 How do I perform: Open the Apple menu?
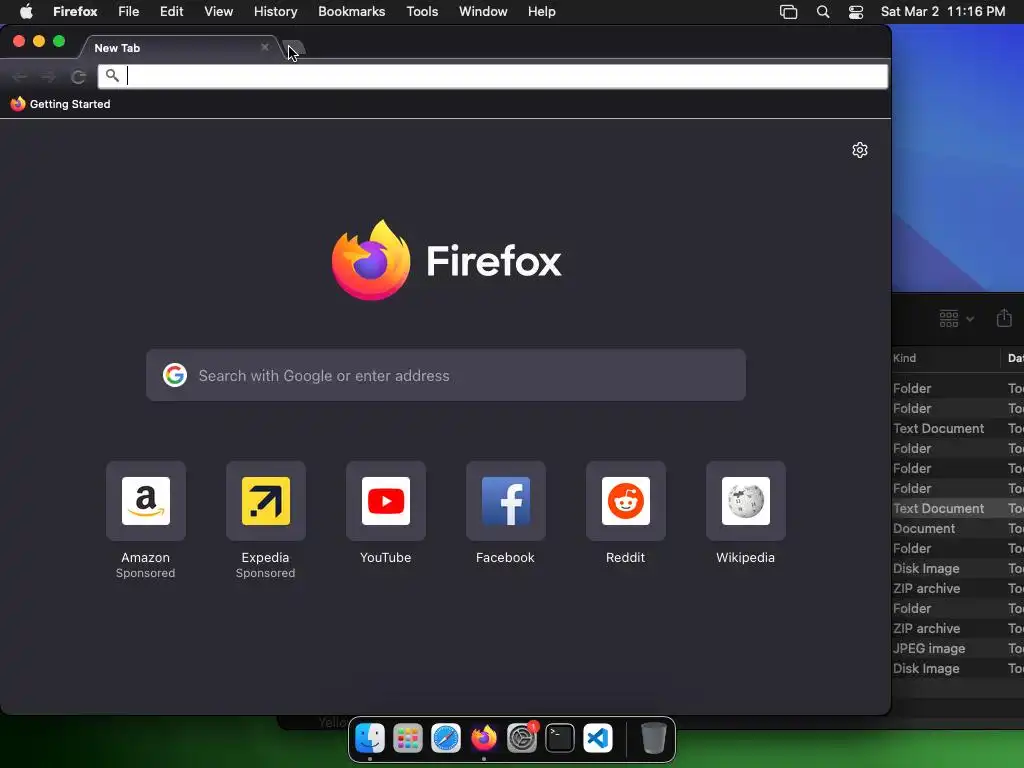26,12
